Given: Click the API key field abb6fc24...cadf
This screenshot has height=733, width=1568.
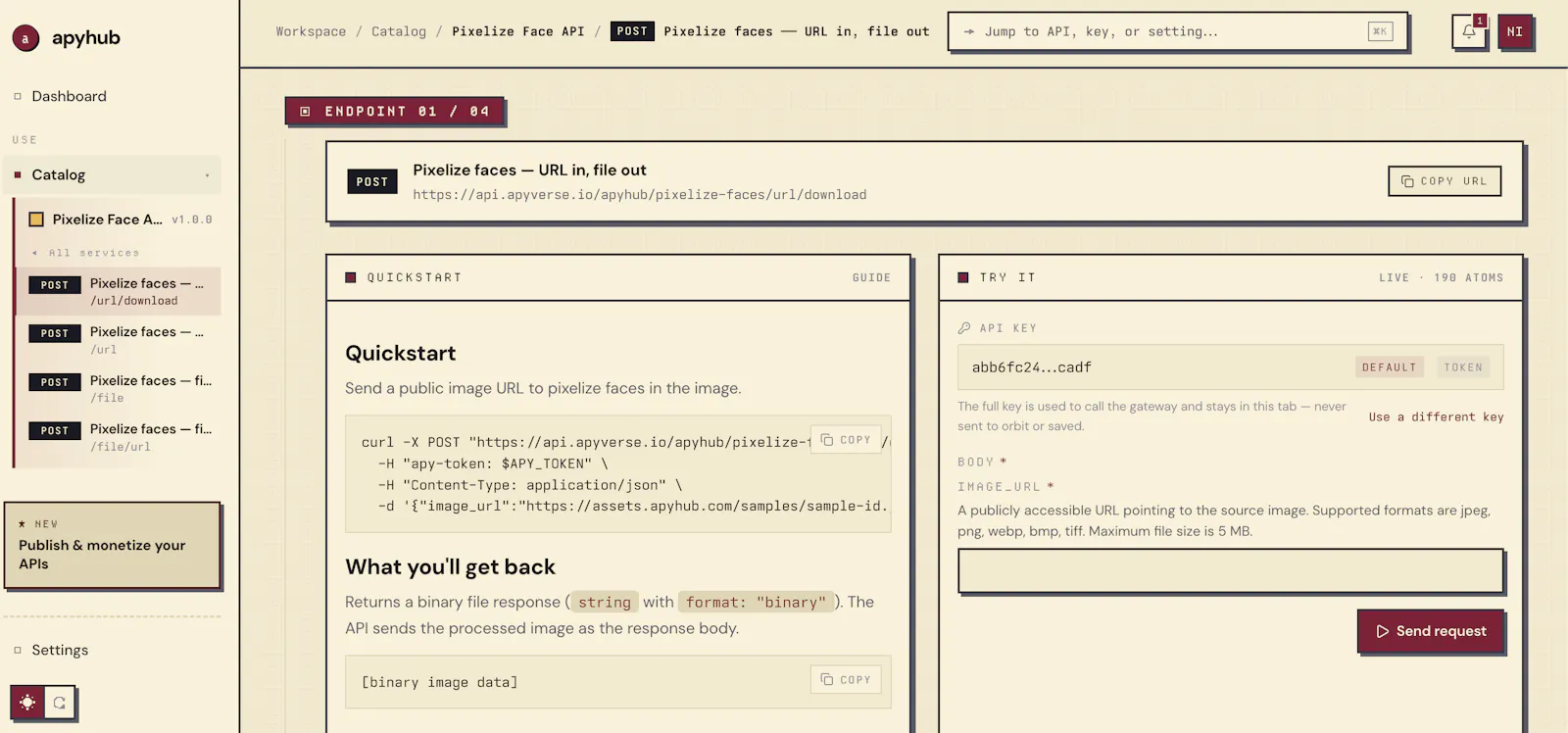Looking at the screenshot, I should pyautogui.click(x=1230, y=367).
